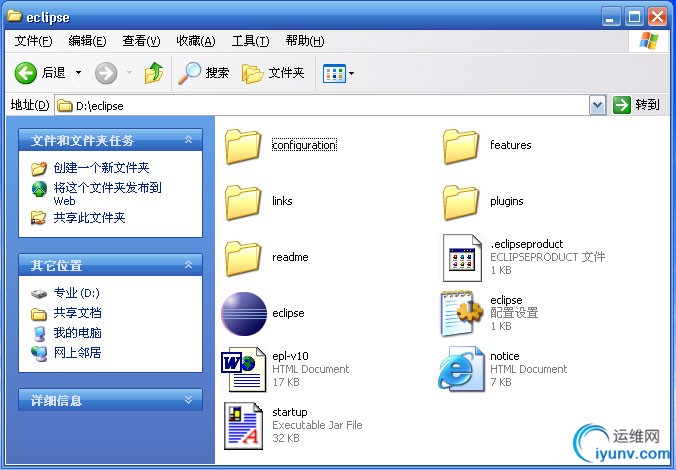
Task: Click the greyed Forward arrow button
Action: tap(106, 73)
